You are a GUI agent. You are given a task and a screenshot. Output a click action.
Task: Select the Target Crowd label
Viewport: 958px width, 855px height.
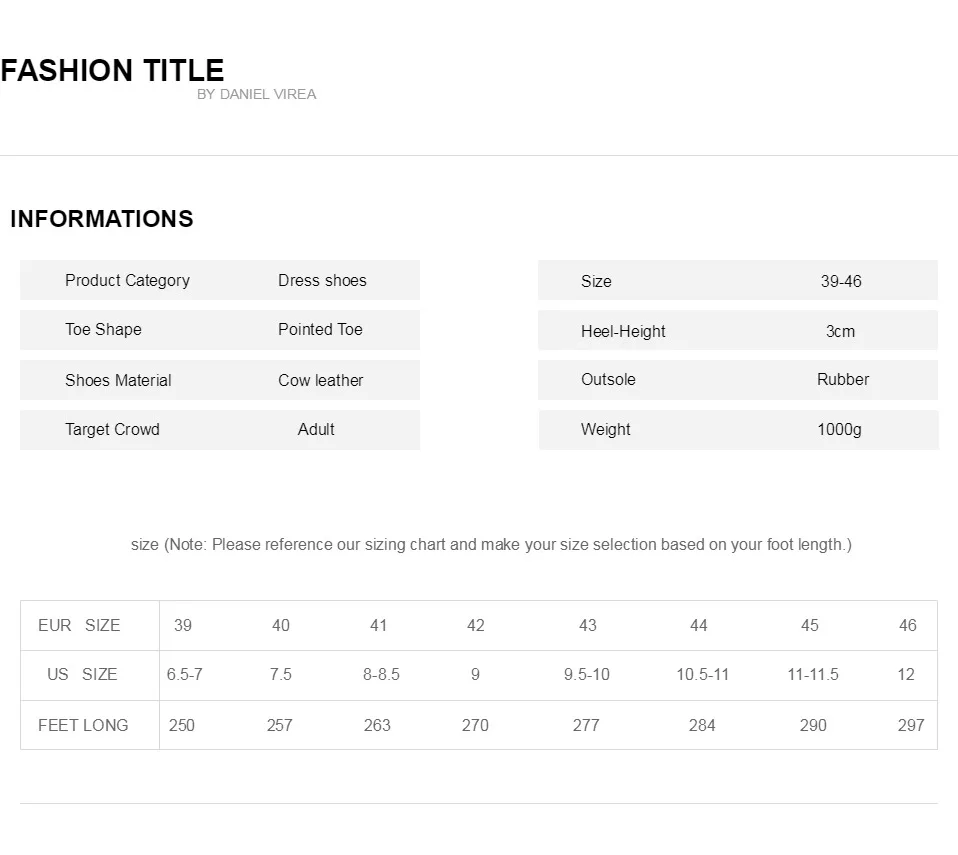click(112, 429)
